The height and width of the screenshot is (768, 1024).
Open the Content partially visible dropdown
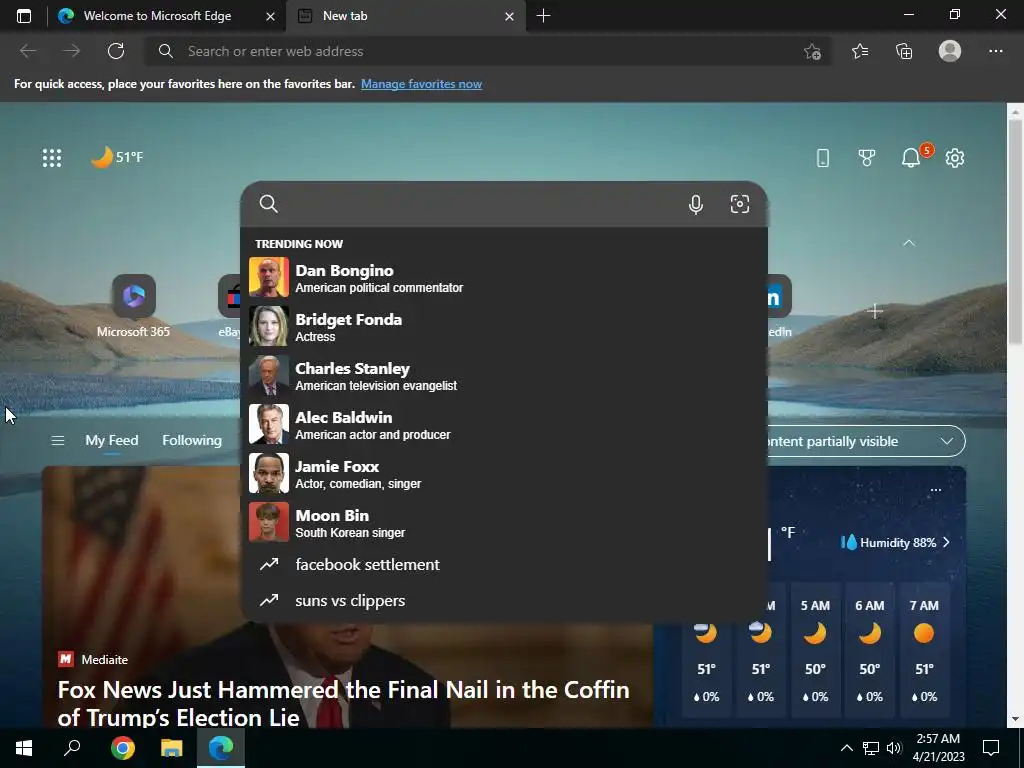coord(866,441)
